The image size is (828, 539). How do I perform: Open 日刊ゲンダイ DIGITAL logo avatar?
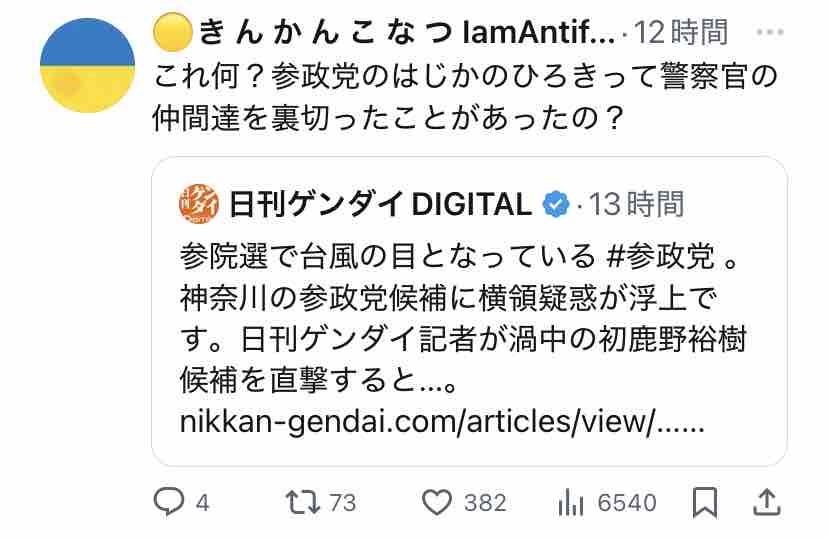pos(199,204)
